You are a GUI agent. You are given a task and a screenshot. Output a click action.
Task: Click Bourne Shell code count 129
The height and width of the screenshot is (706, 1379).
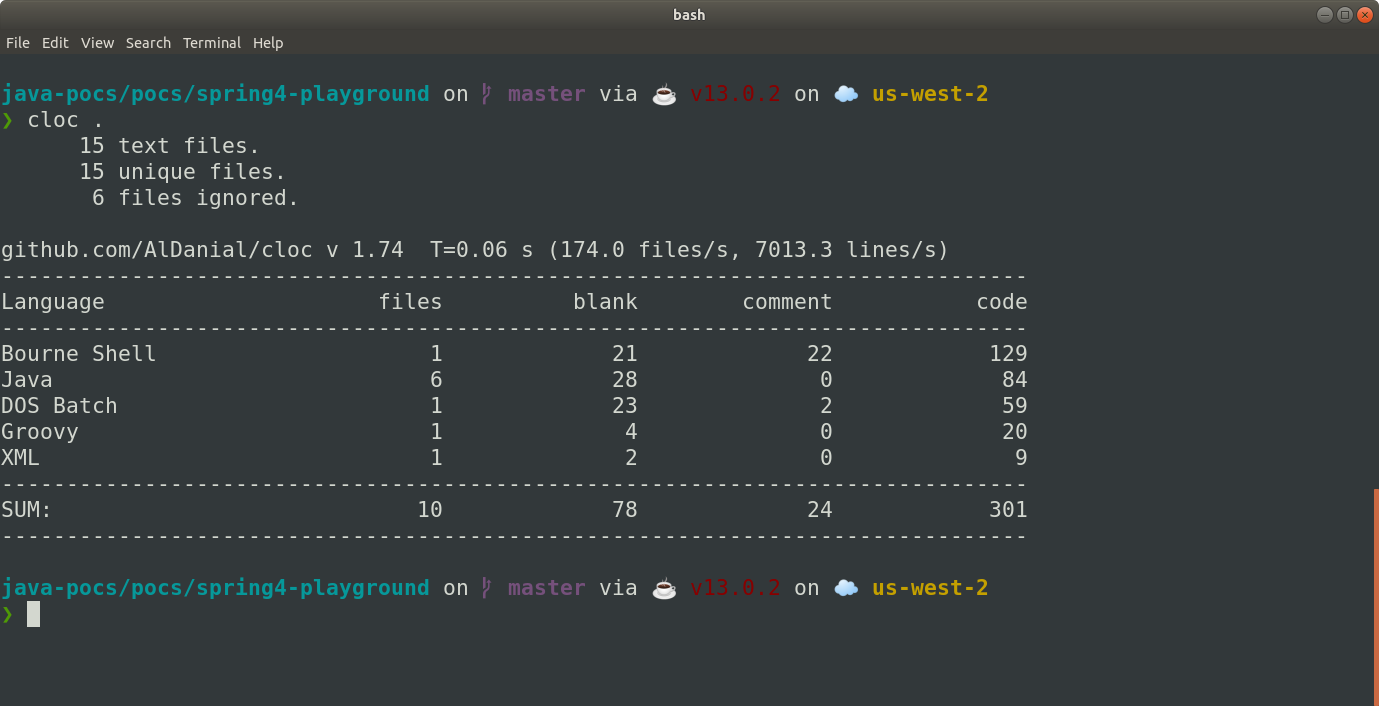point(1008,354)
